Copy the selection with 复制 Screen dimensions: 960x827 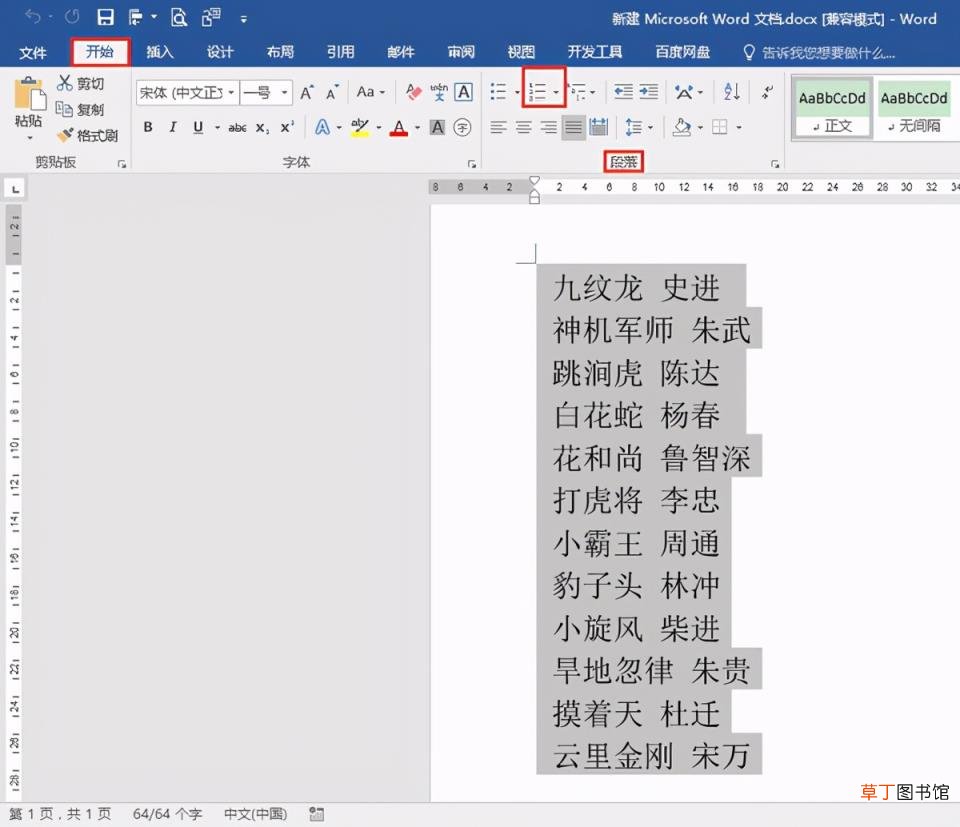pos(80,109)
